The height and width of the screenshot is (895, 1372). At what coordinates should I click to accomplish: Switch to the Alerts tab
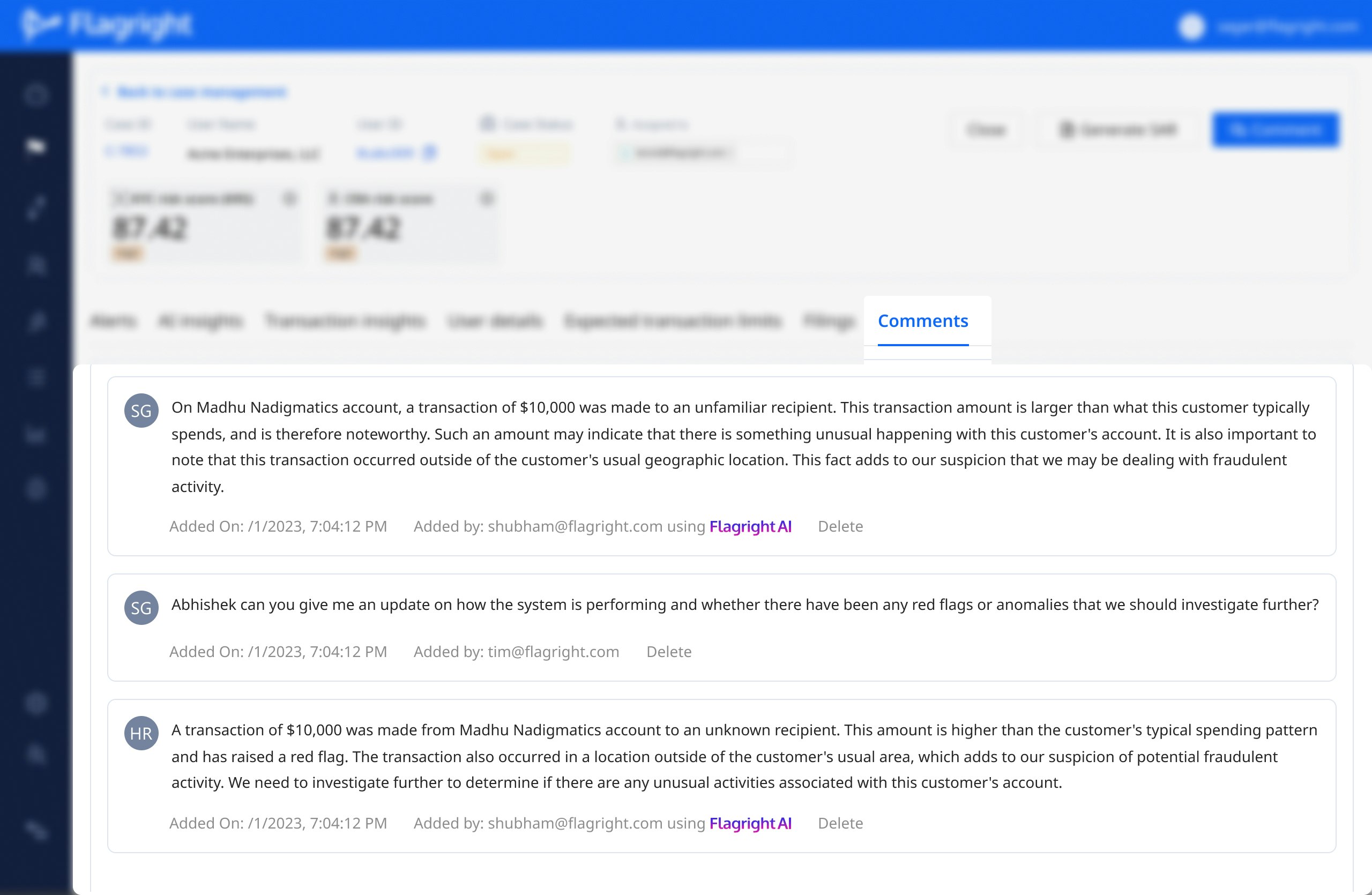[x=114, y=320]
